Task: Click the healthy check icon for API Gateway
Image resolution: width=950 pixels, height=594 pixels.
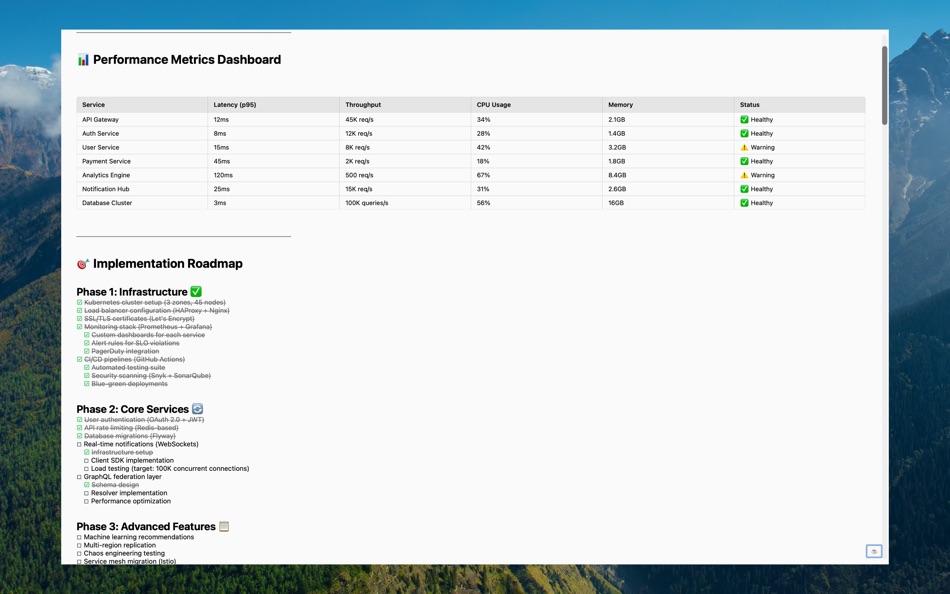Action: coord(743,119)
